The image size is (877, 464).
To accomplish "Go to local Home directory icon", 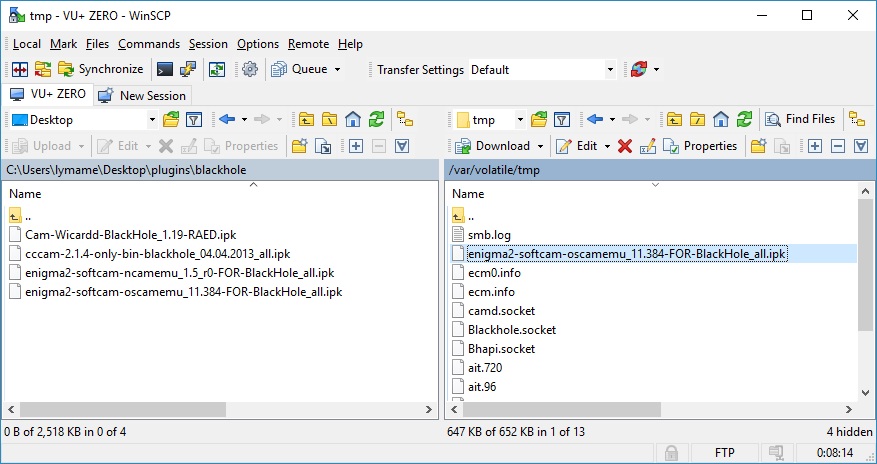I will 353,119.
